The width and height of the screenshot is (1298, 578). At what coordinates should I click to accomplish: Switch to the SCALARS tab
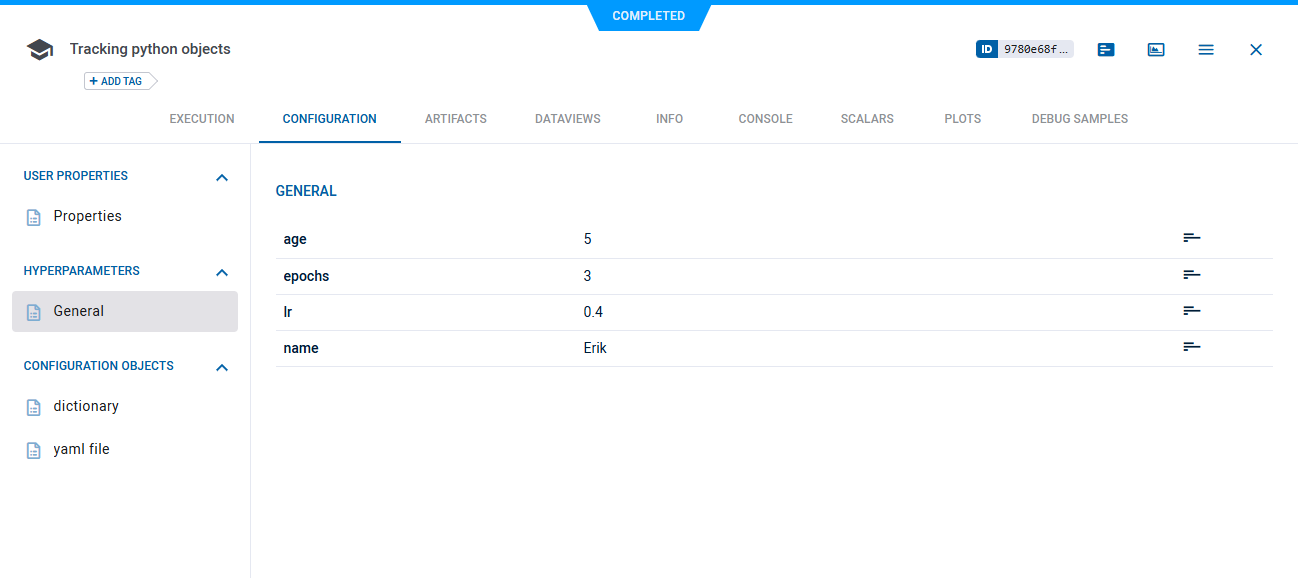tap(866, 118)
